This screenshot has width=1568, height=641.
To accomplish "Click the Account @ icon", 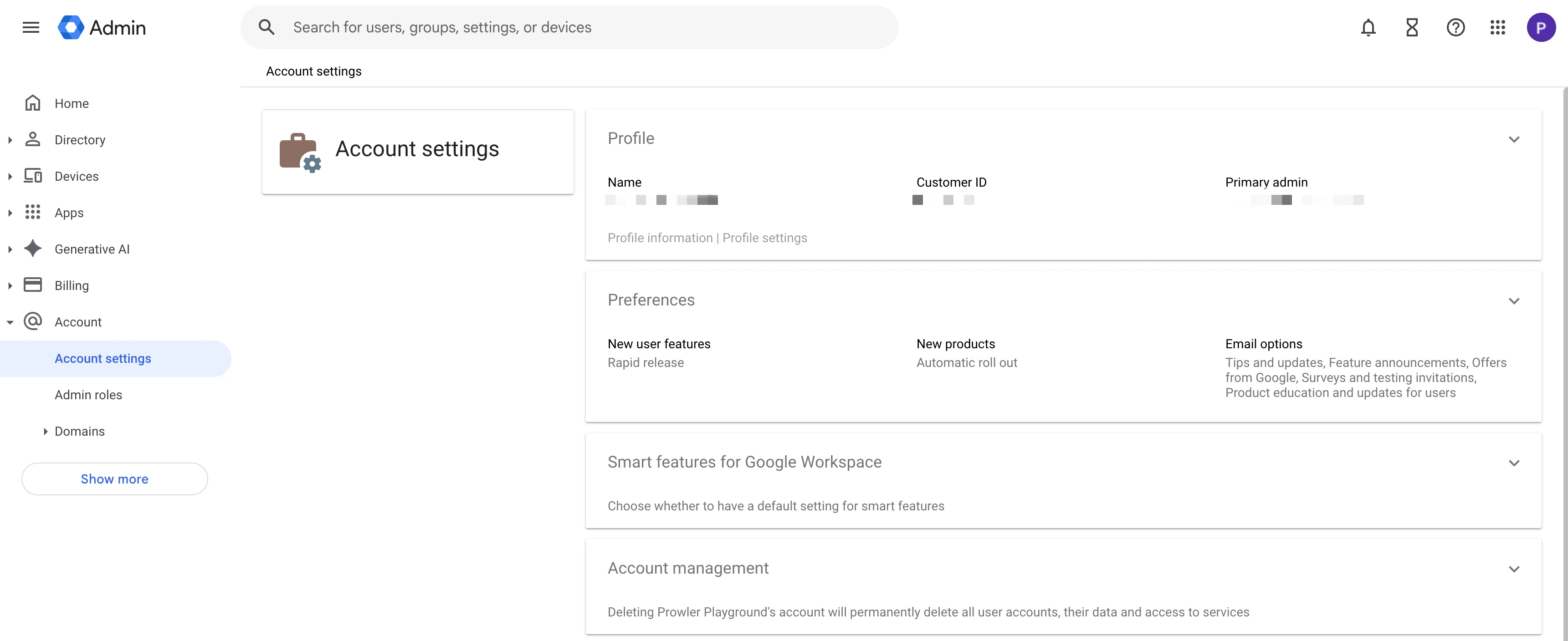I will [x=32, y=321].
